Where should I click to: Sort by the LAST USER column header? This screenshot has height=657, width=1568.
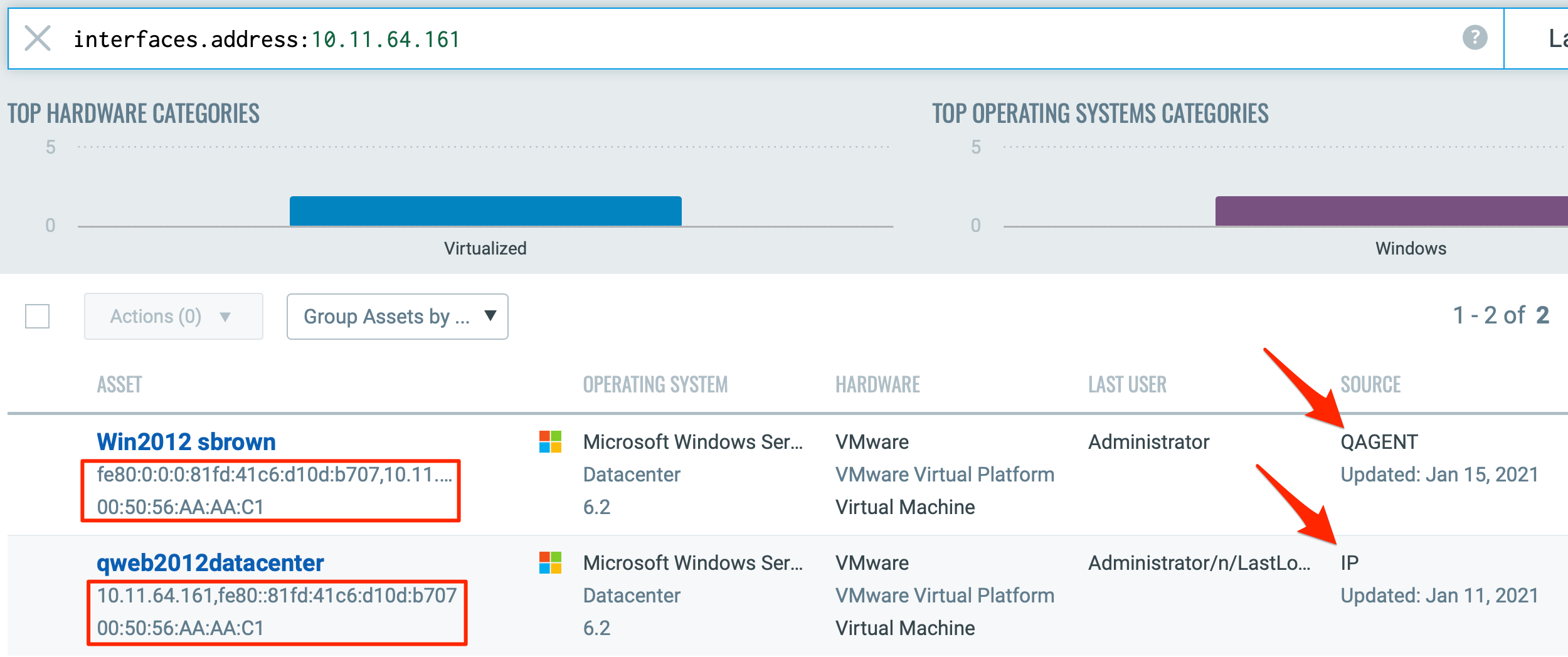point(1127,384)
